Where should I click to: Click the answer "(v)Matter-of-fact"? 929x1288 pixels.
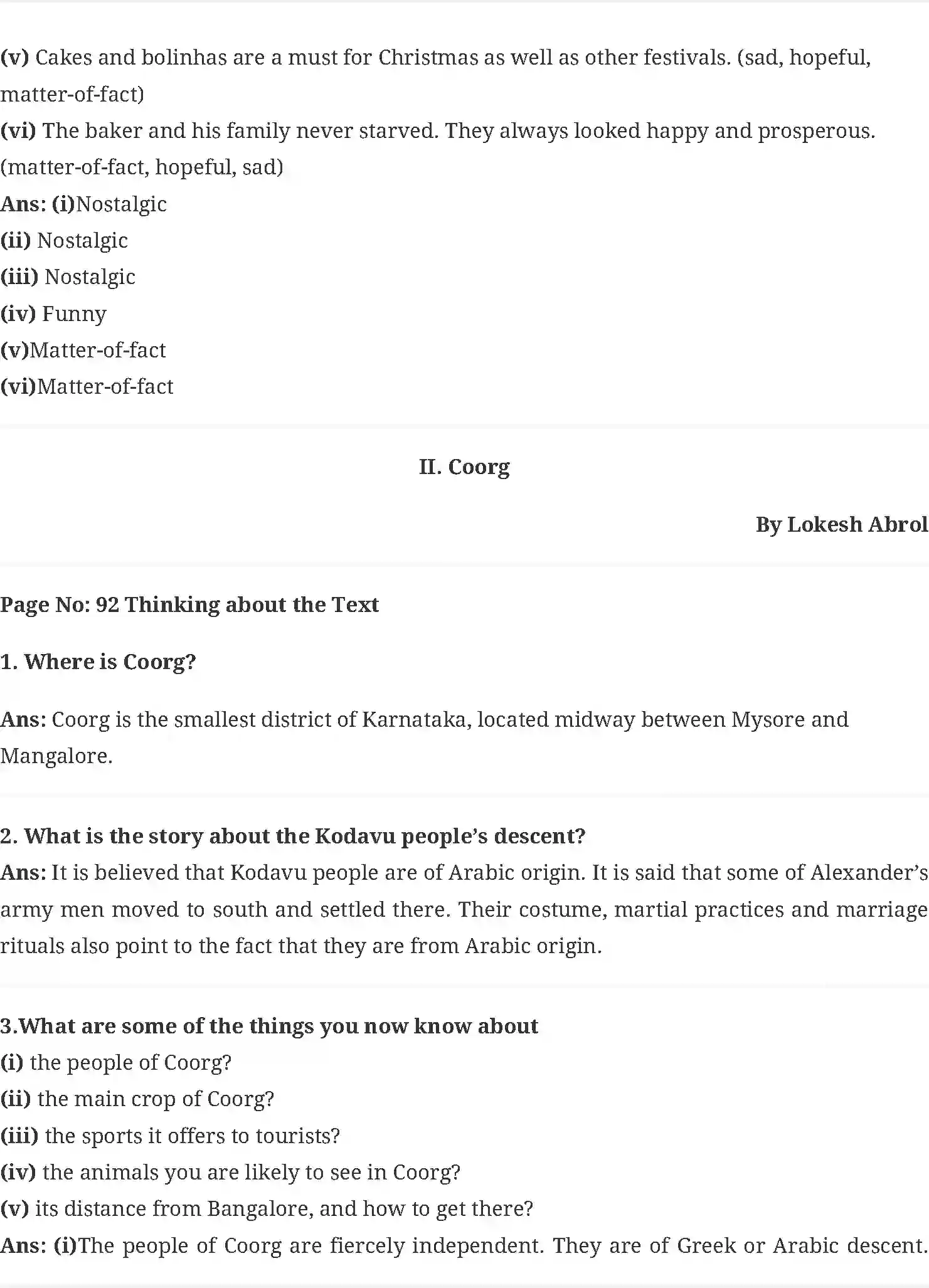click(x=83, y=350)
